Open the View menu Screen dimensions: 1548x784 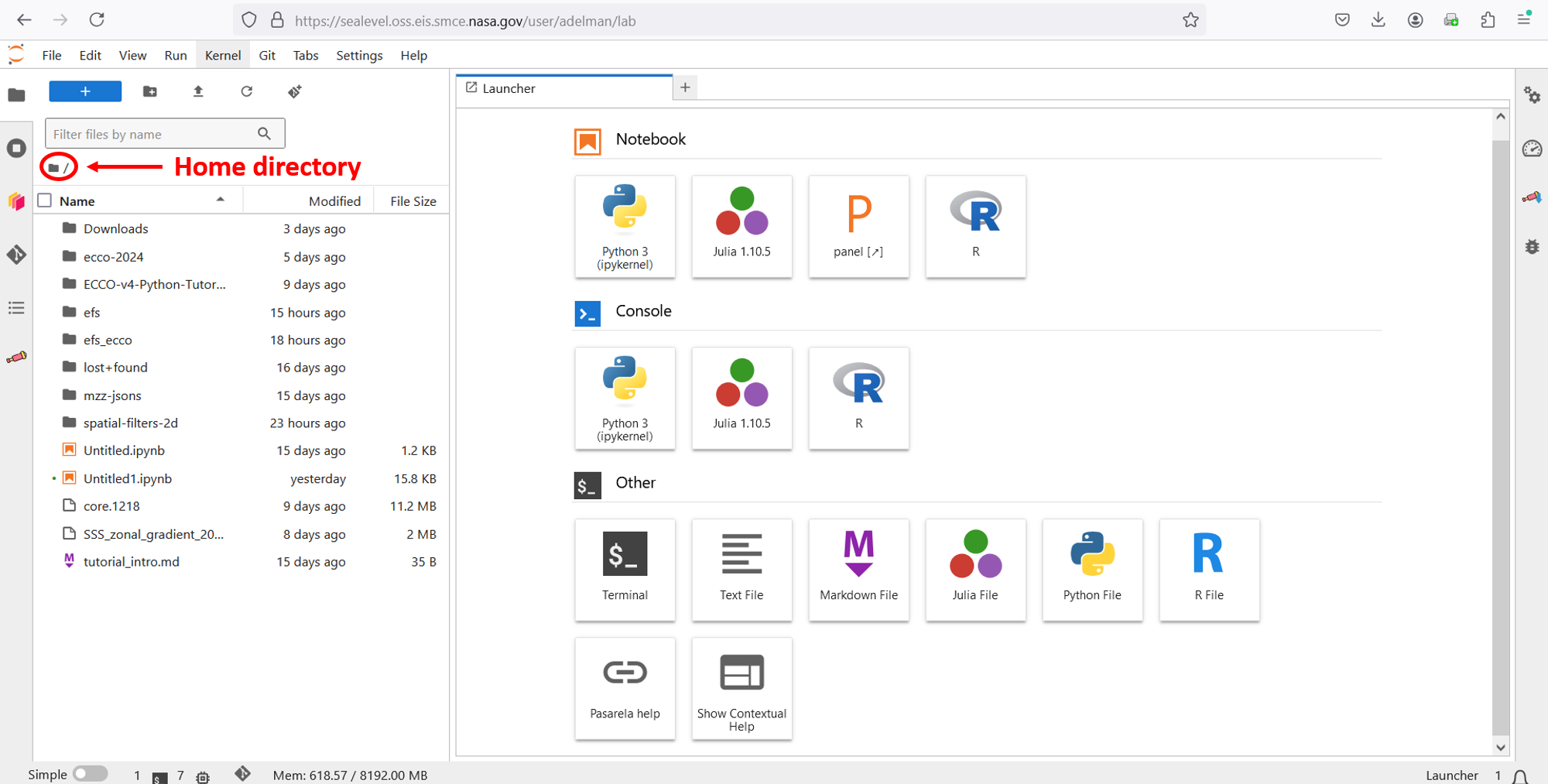click(x=132, y=55)
